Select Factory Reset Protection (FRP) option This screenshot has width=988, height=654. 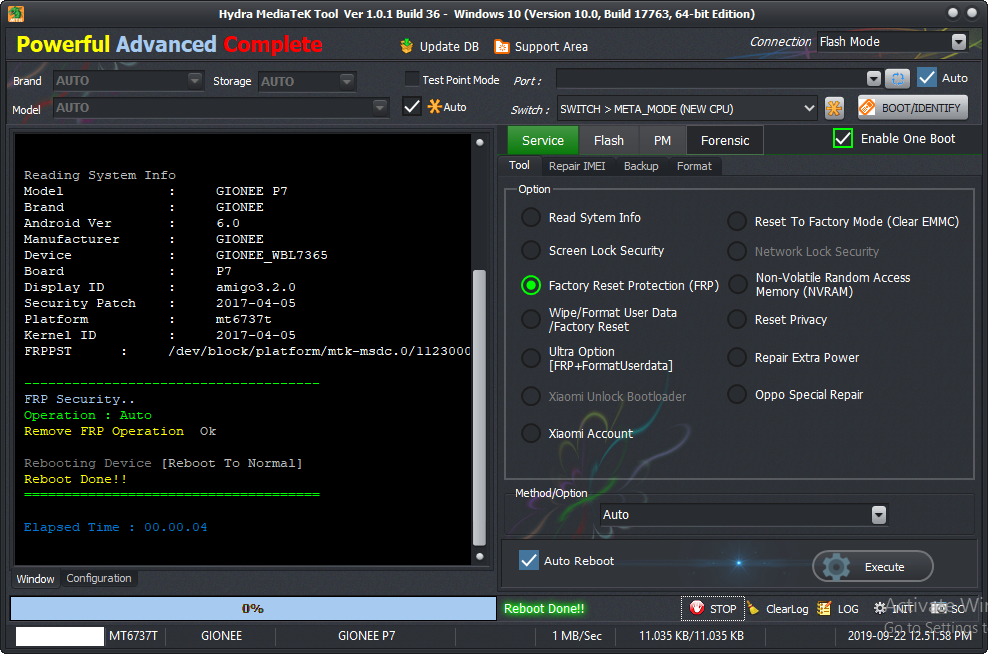[x=531, y=285]
